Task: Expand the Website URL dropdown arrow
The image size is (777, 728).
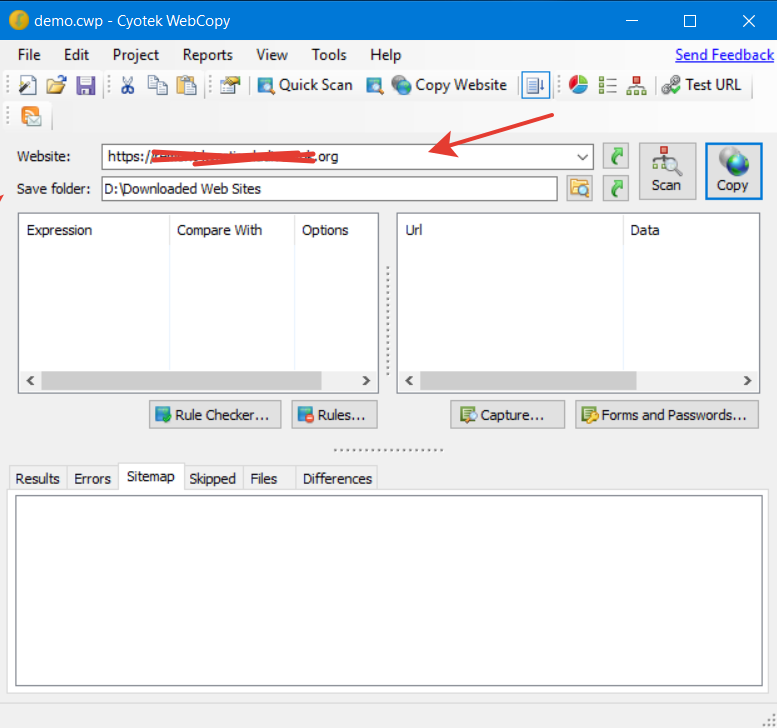Action: [582, 157]
